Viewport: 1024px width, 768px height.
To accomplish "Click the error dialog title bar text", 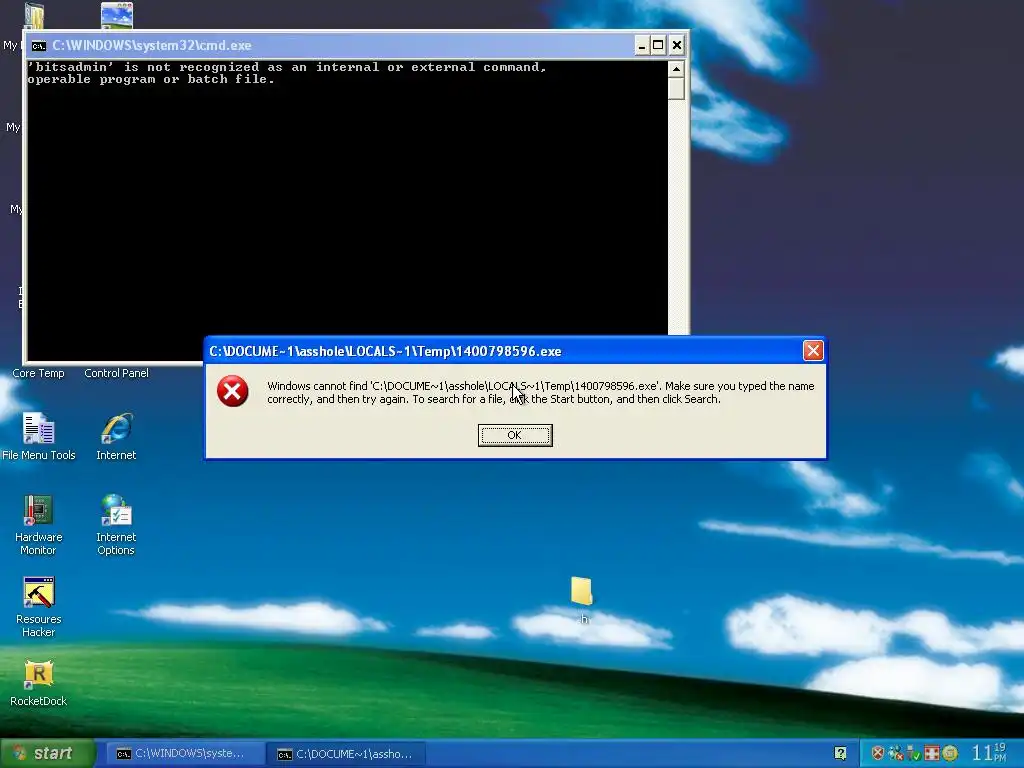I will (385, 351).
